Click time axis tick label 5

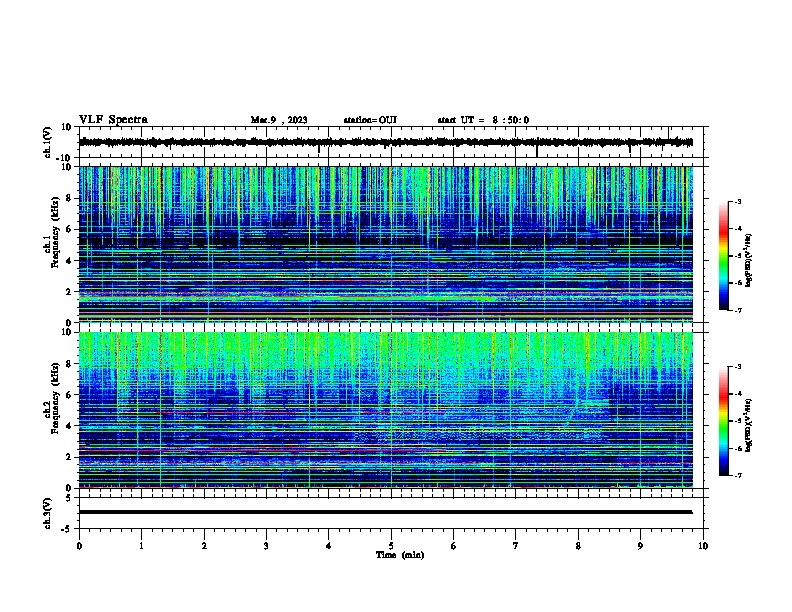391,546
